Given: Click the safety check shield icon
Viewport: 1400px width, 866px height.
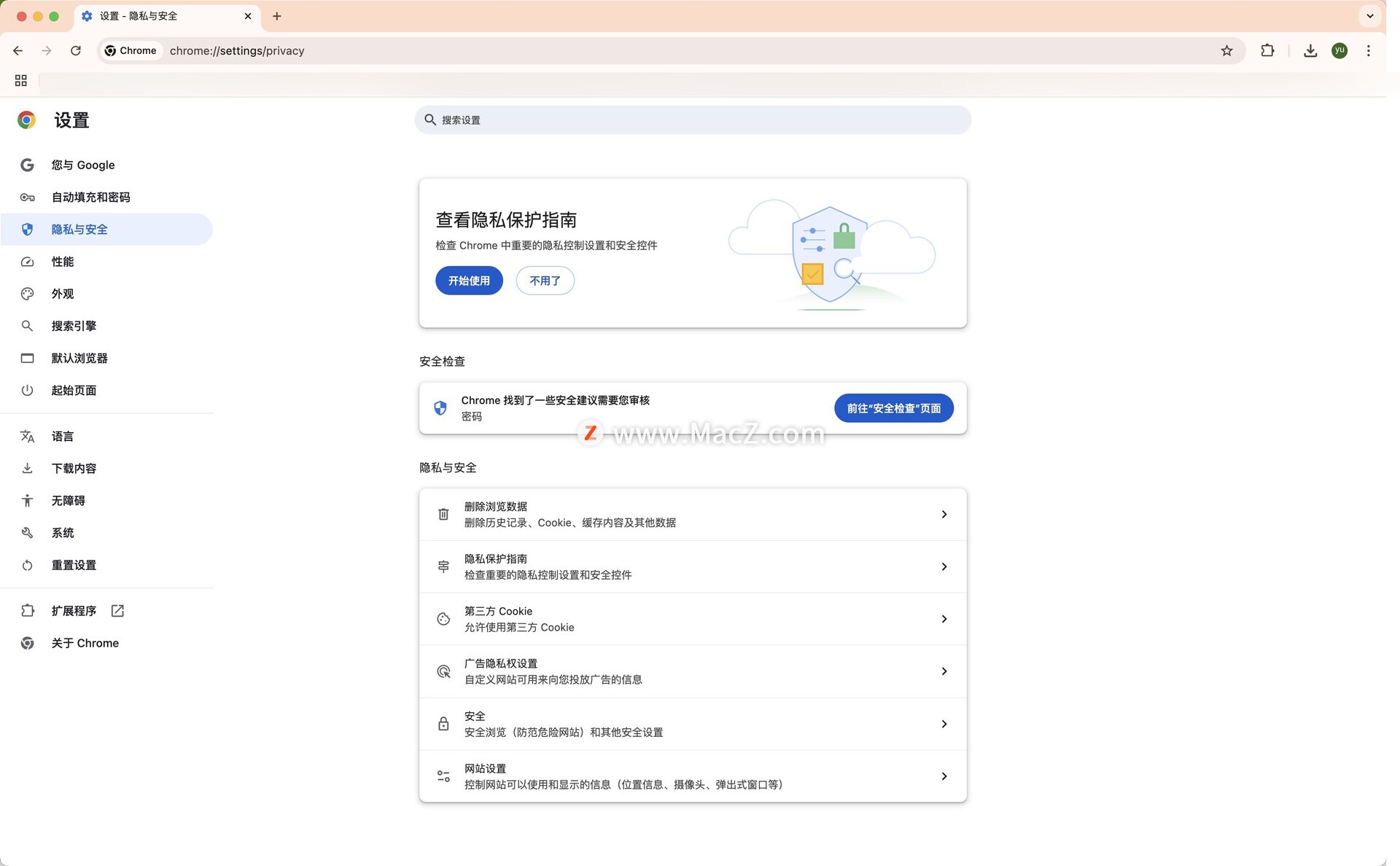Looking at the screenshot, I should [x=440, y=407].
